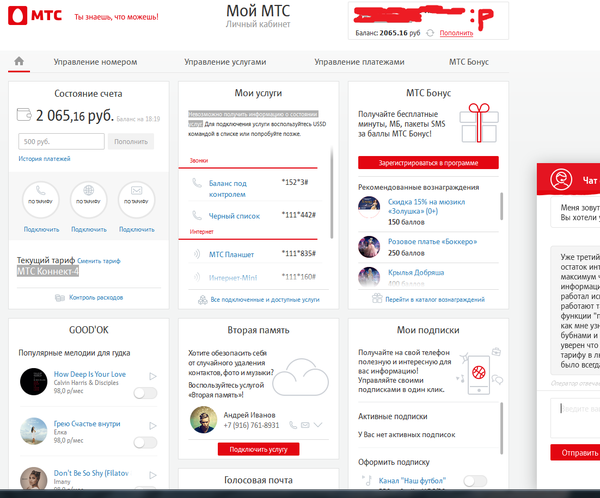Click the SMS envelope tariff circle icon
The height and width of the screenshot is (498, 600).
(136, 201)
